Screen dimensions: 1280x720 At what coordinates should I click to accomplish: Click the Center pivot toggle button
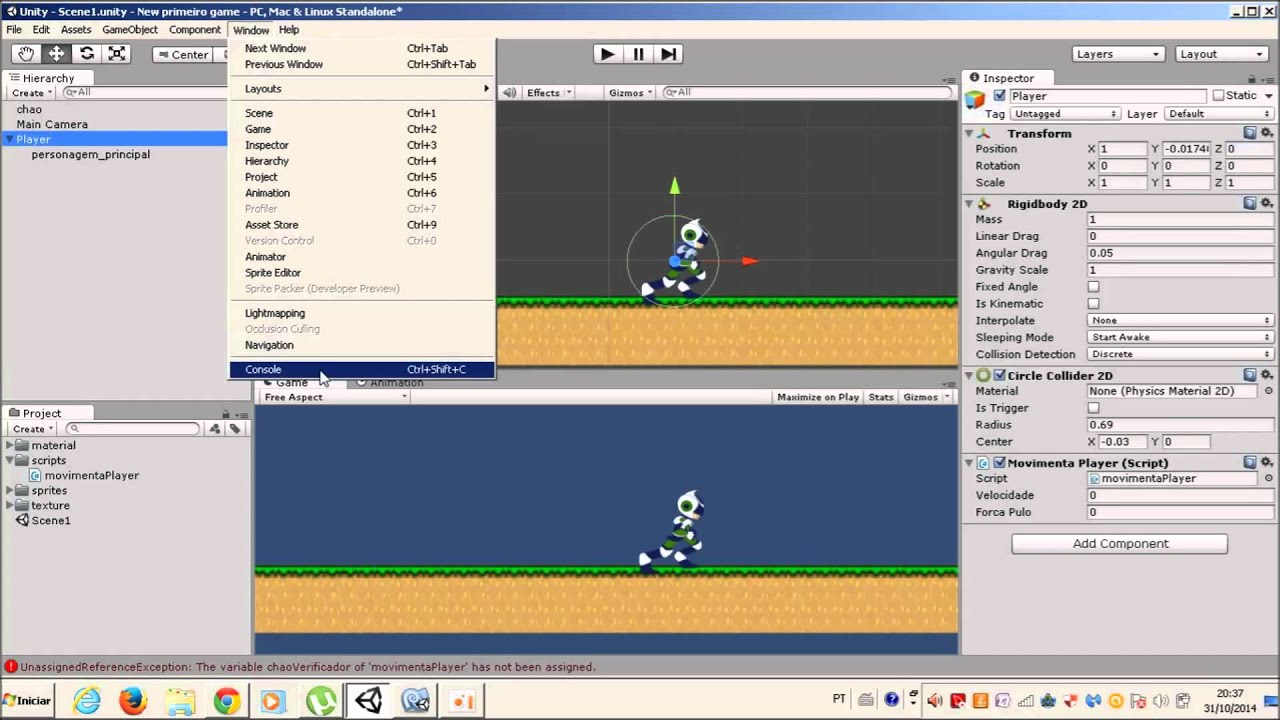pos(182,54)
